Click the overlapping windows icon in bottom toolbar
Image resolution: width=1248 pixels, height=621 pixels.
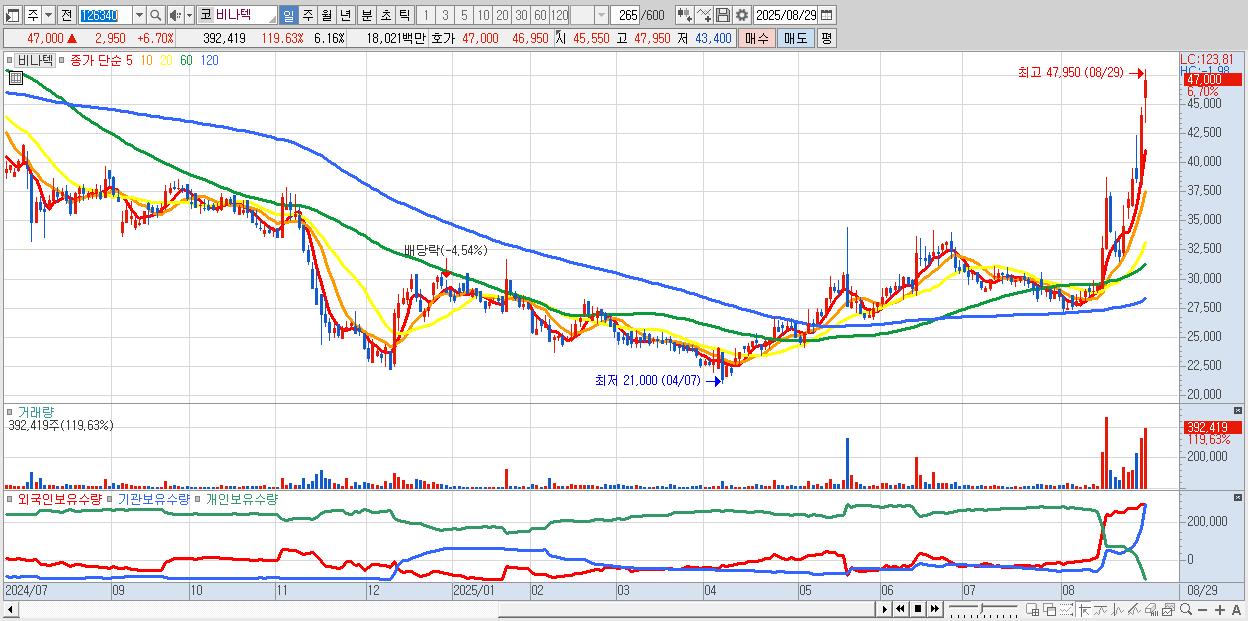point(1050,609)
